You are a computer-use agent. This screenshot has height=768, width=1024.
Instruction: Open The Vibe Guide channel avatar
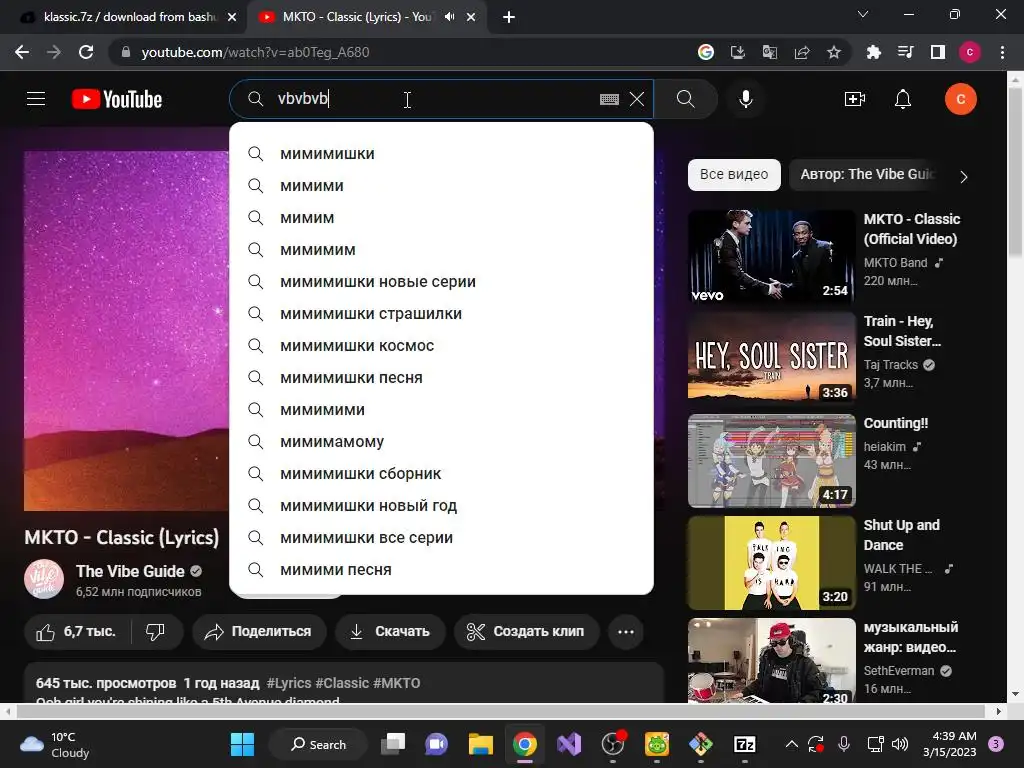click(44, 579)
